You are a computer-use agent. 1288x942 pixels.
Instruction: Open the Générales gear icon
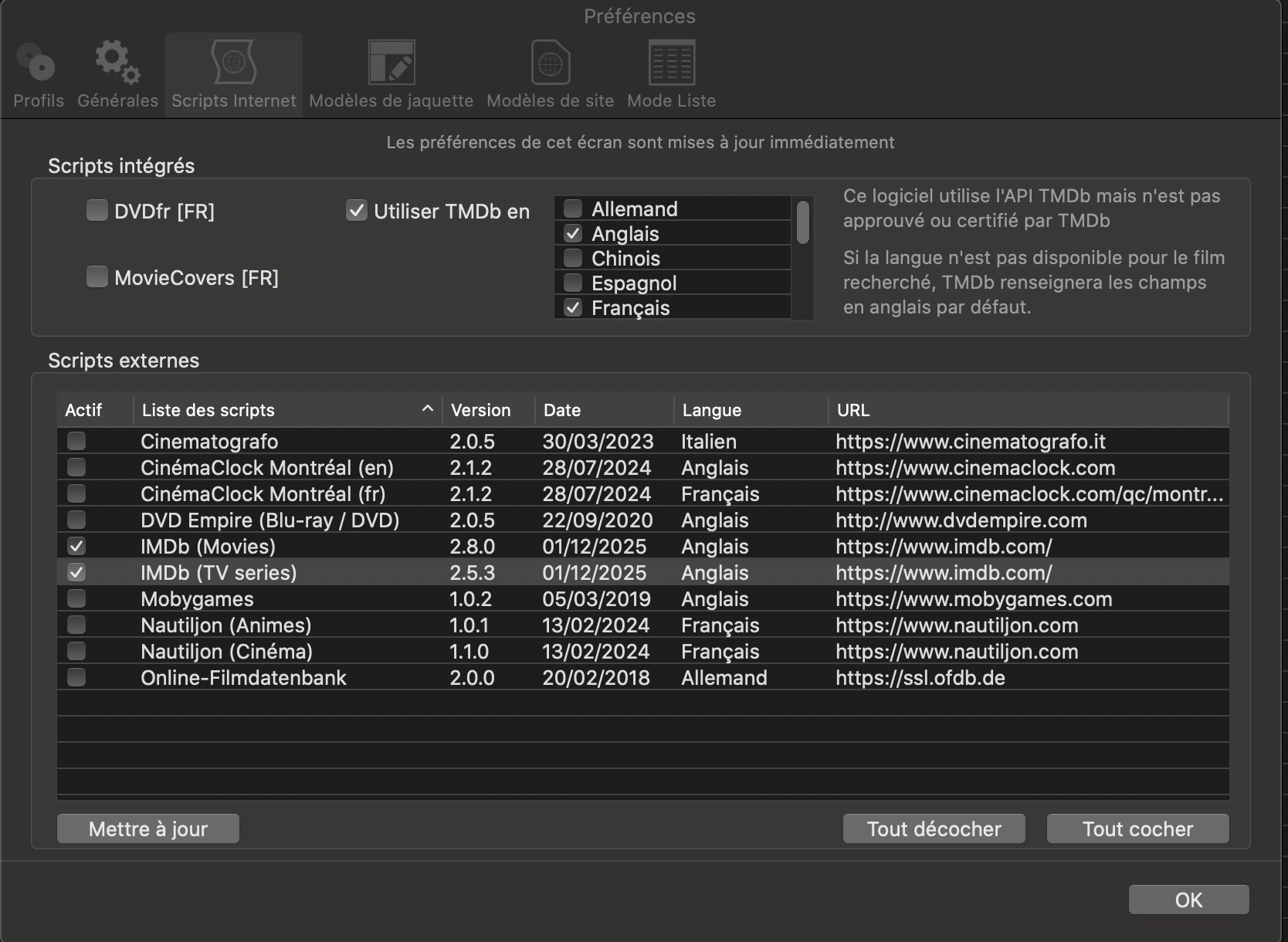pyautogui.click(x=117, y=63)
